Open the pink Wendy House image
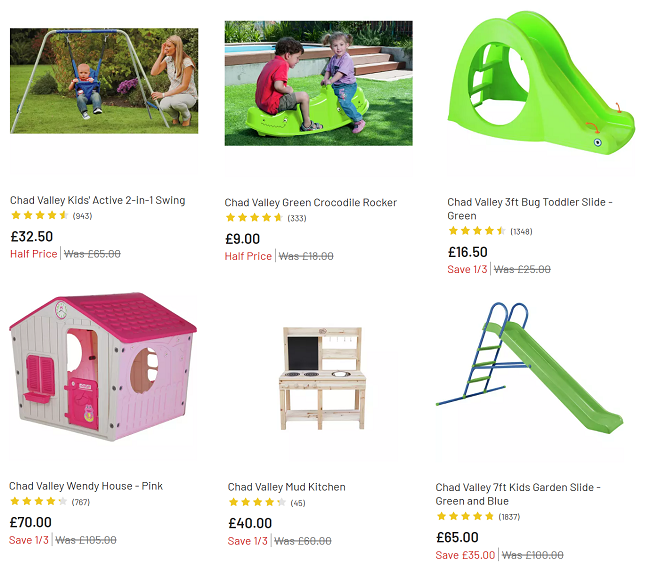The width and height of the screenshot is (650, 580). click(x=103, y=366)
